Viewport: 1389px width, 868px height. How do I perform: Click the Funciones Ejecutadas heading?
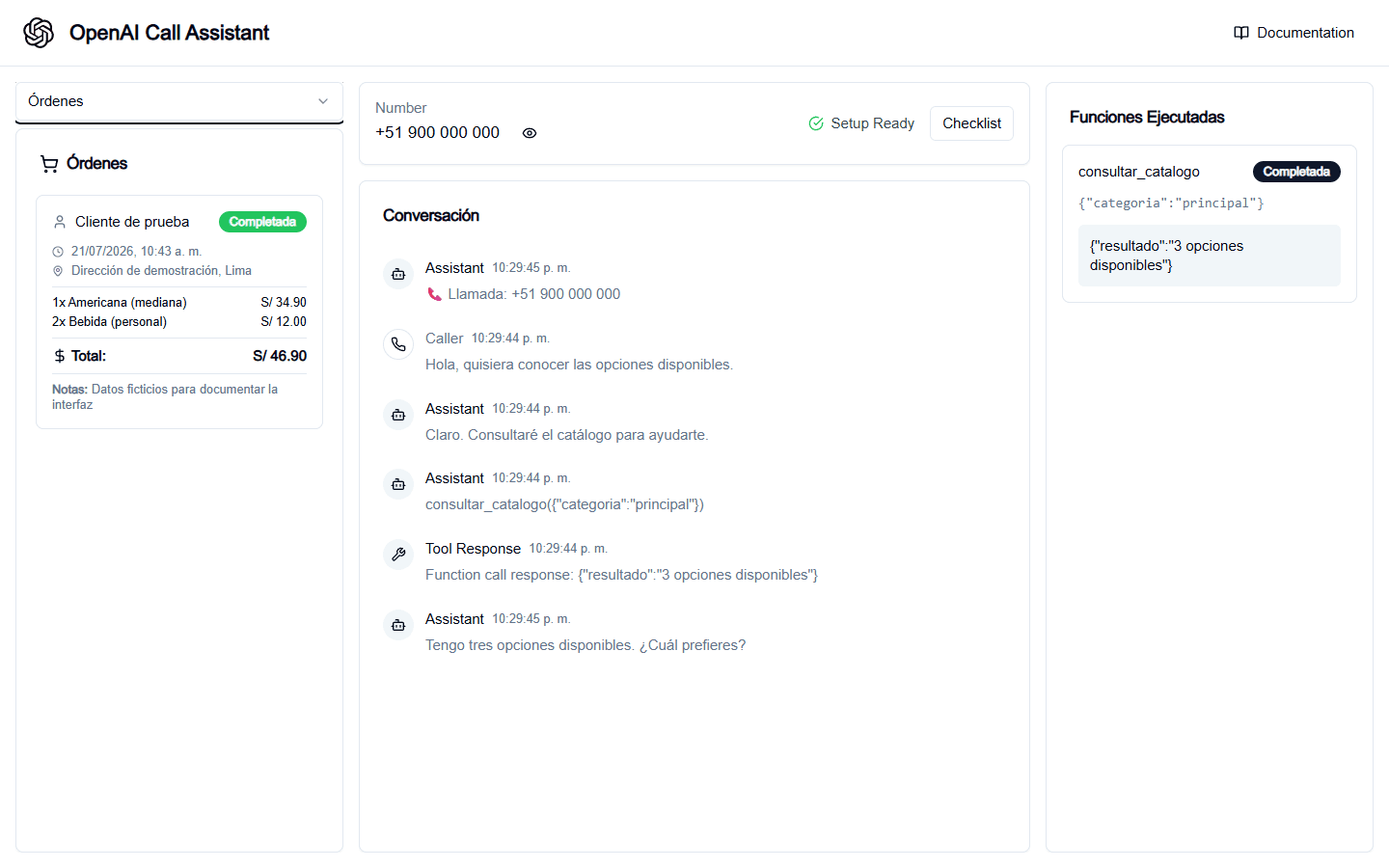pyautogui.click(x=1147, y=117)
